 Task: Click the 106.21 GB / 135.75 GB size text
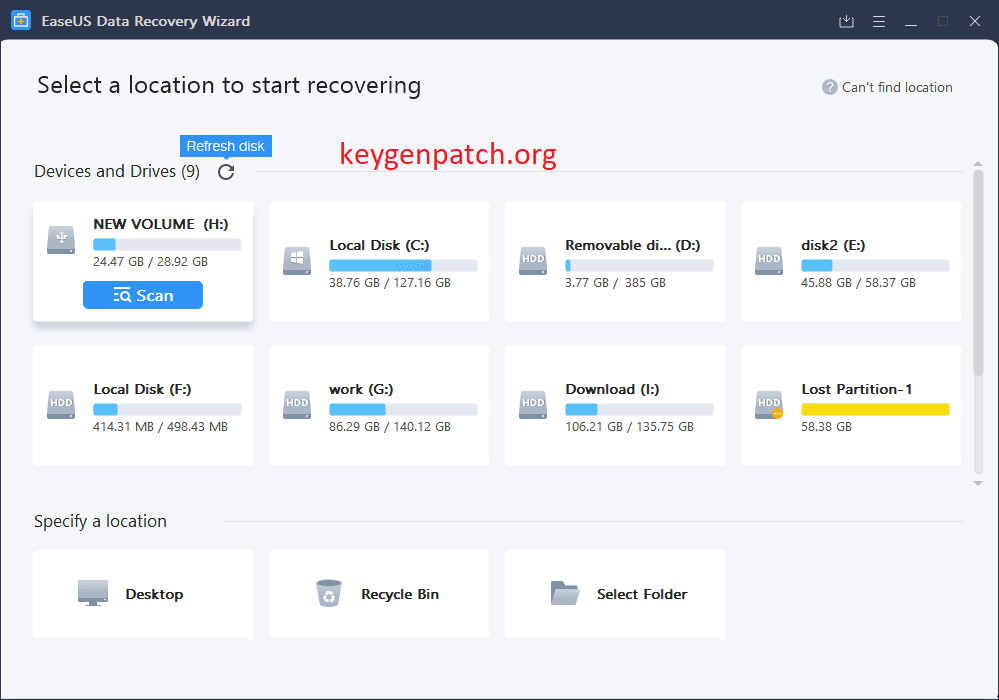click(x=629, y=427)
